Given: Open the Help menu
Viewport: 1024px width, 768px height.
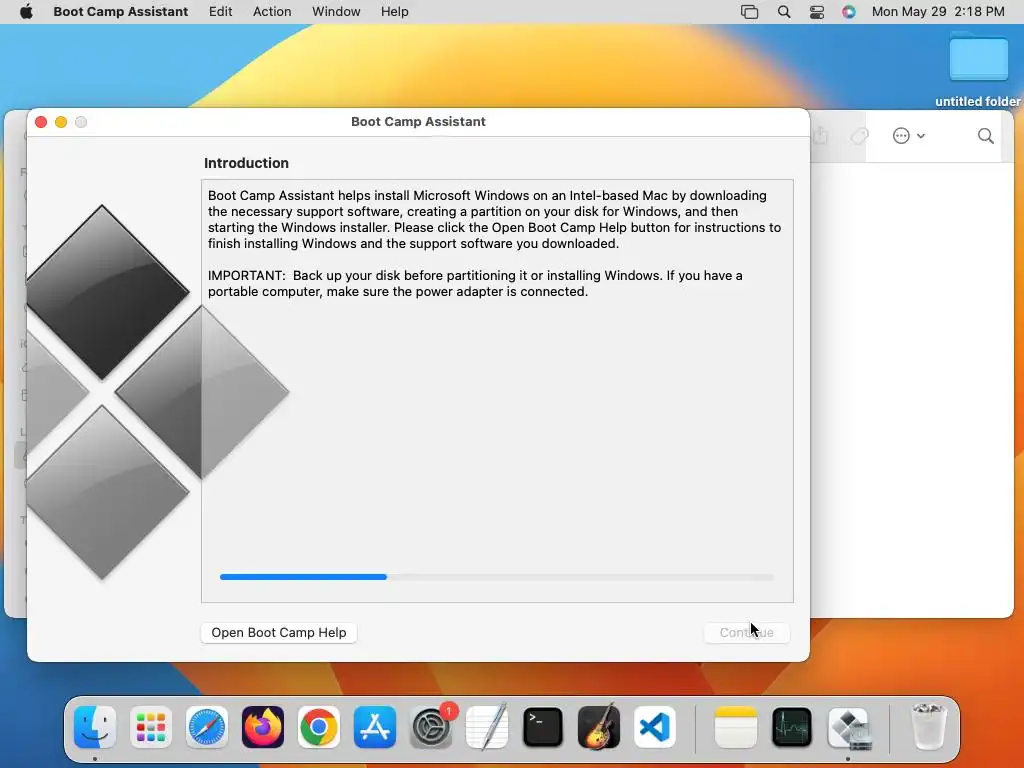Looking at the screenshot, I should [x=394, y=12].
